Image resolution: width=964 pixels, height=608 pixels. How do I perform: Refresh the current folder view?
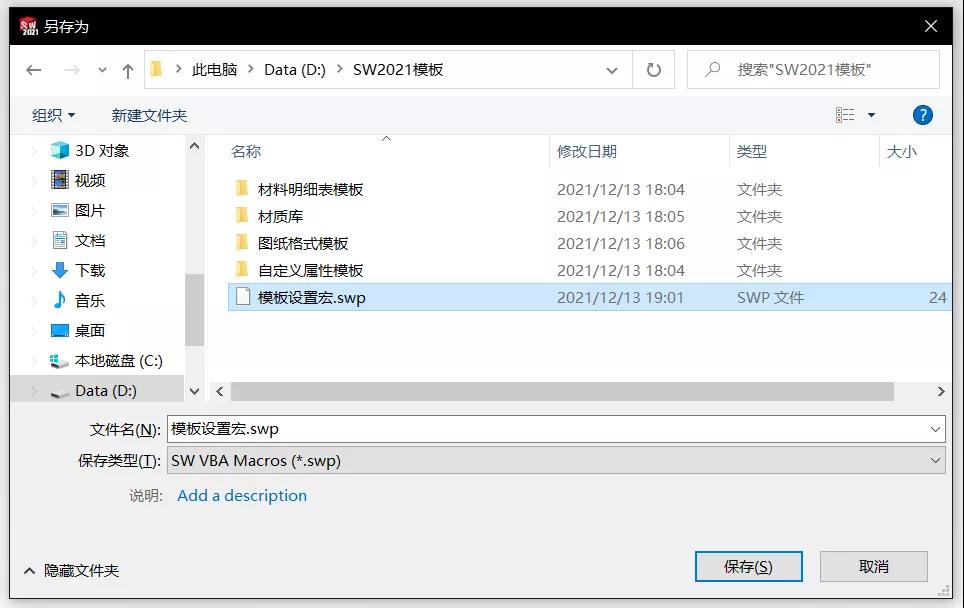[654, 70]
